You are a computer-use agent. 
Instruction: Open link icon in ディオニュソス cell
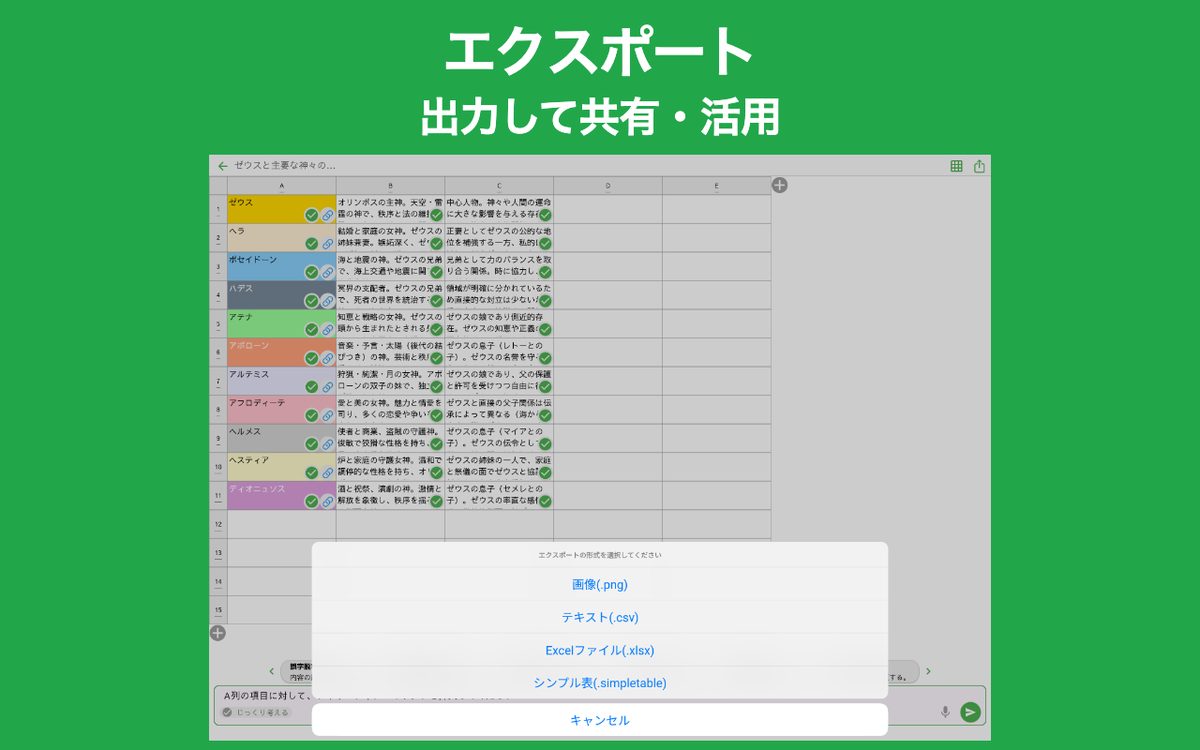327,501
